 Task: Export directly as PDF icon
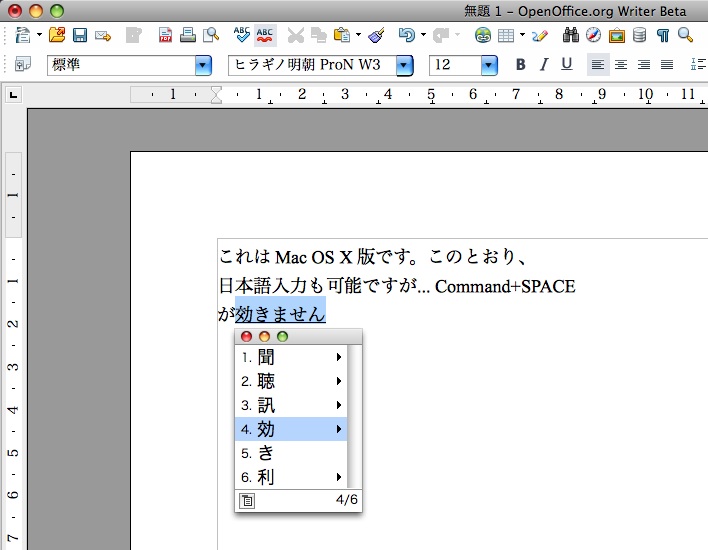point(165,35)
